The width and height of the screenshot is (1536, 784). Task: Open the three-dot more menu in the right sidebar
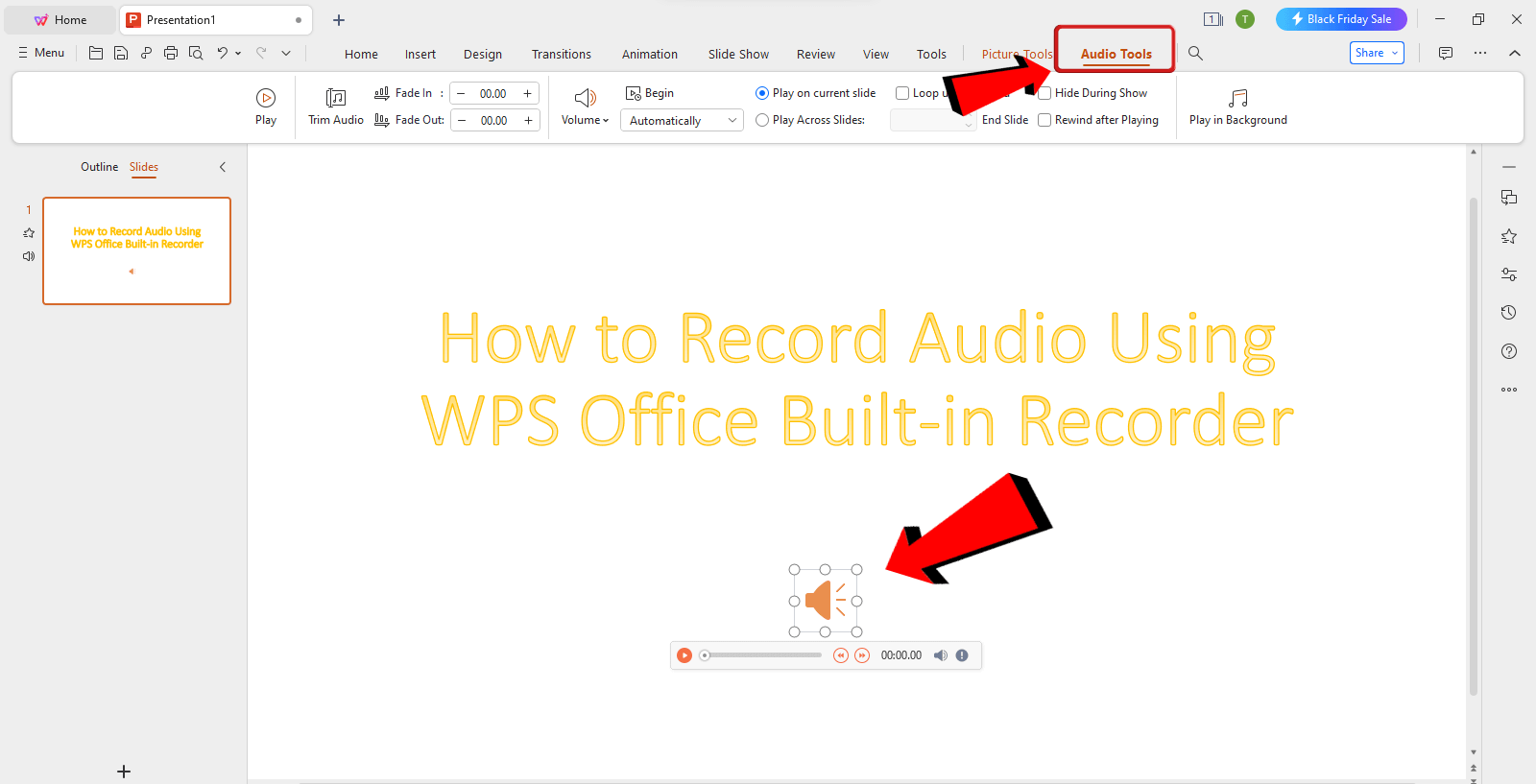(x=1509, y=390)
